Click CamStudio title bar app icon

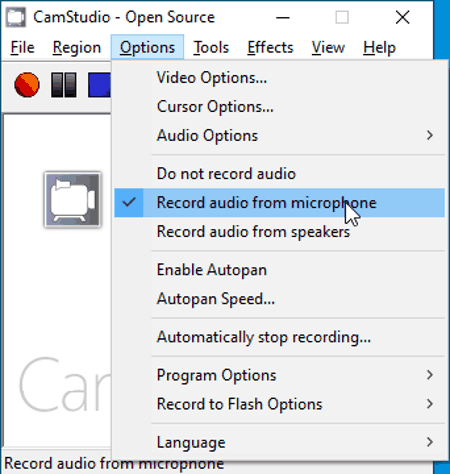[x=16, y=17]
